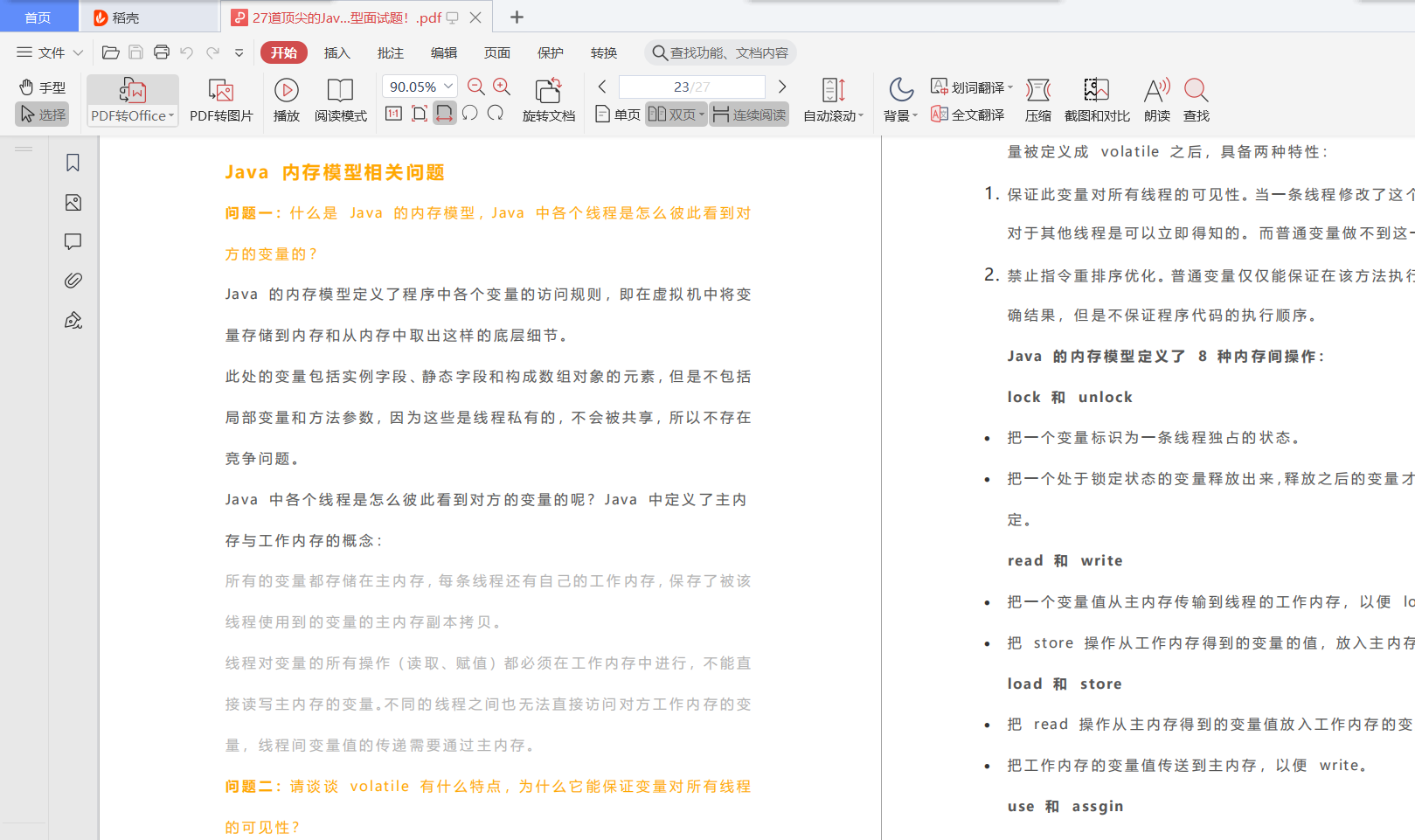Expand the arrow next to 文件
Viewport: 1415px width, 840px height.
coord(78,52)
